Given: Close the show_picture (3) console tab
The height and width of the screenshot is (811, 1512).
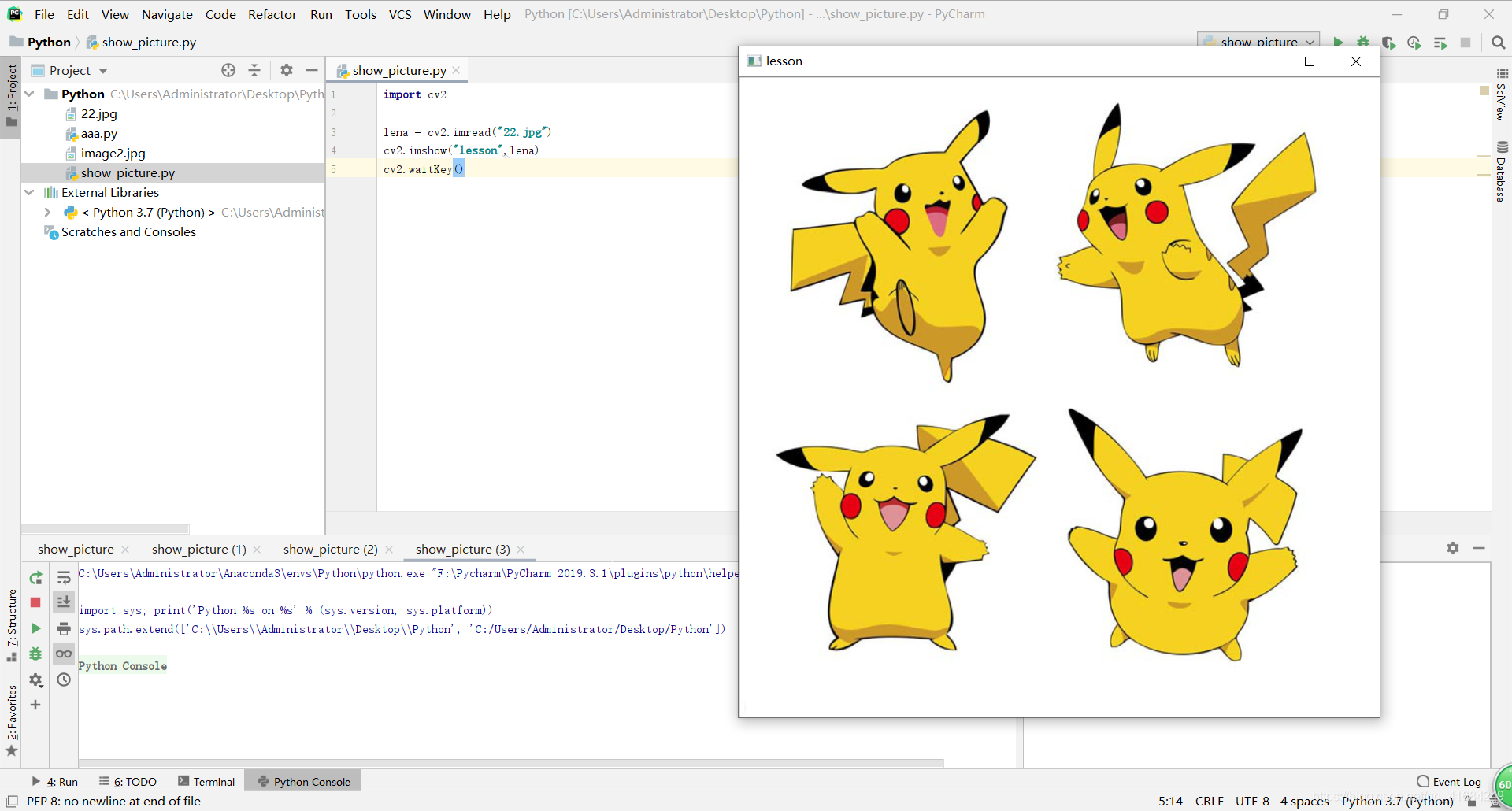Looking at the screenshot, I should [x=521, y=549].
